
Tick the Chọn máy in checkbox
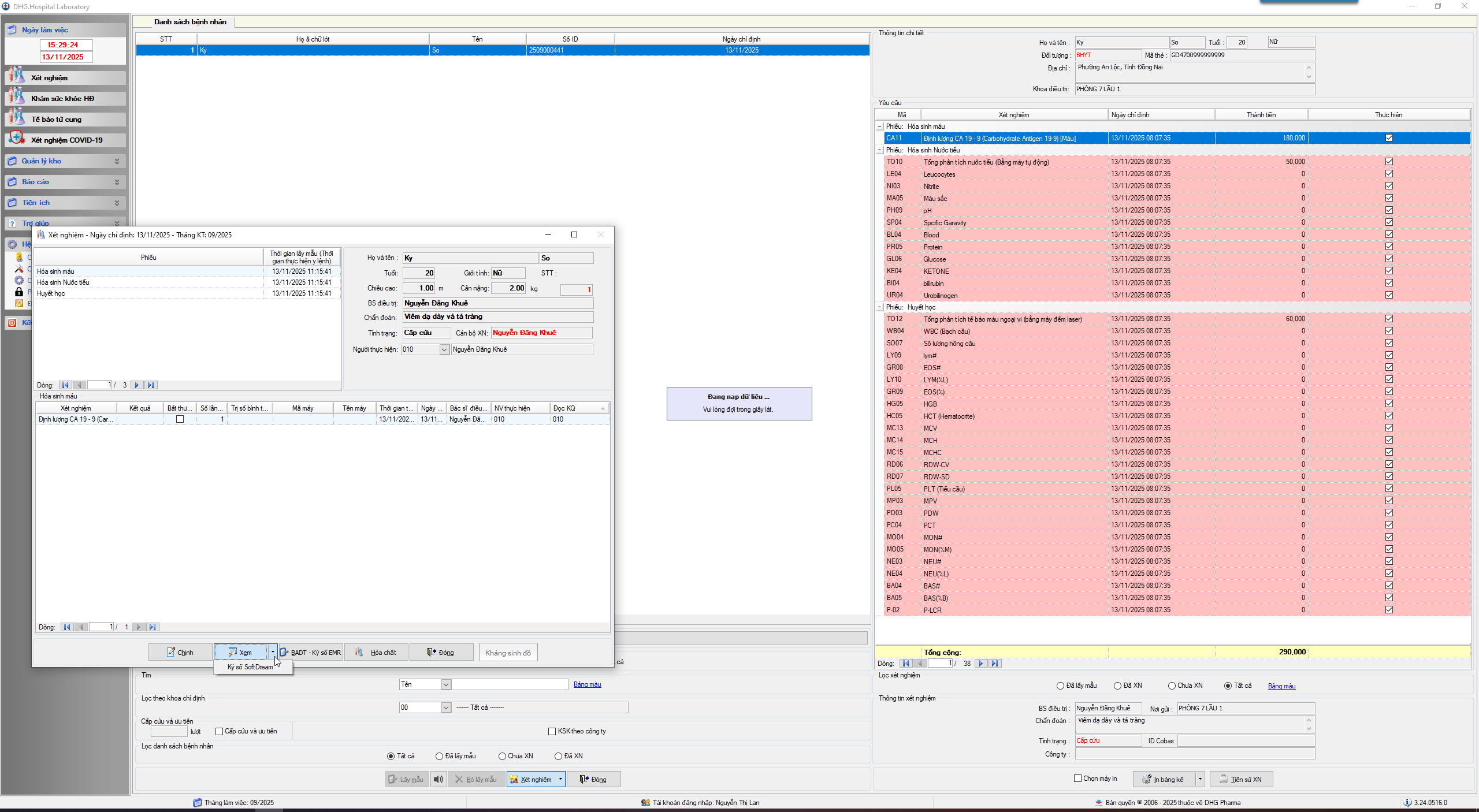(1077, 779)
